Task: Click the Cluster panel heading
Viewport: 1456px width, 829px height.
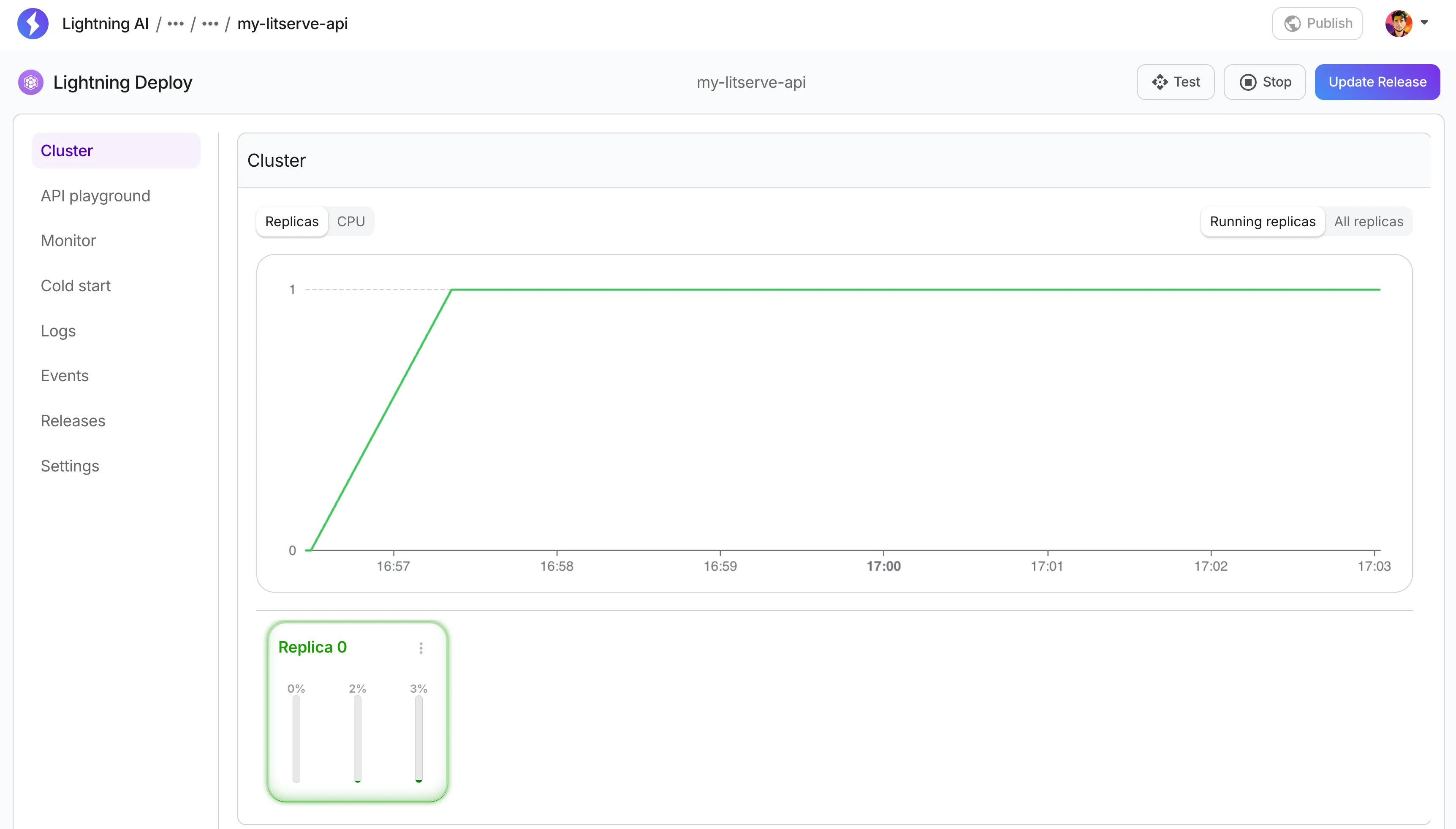Action: 276,160
